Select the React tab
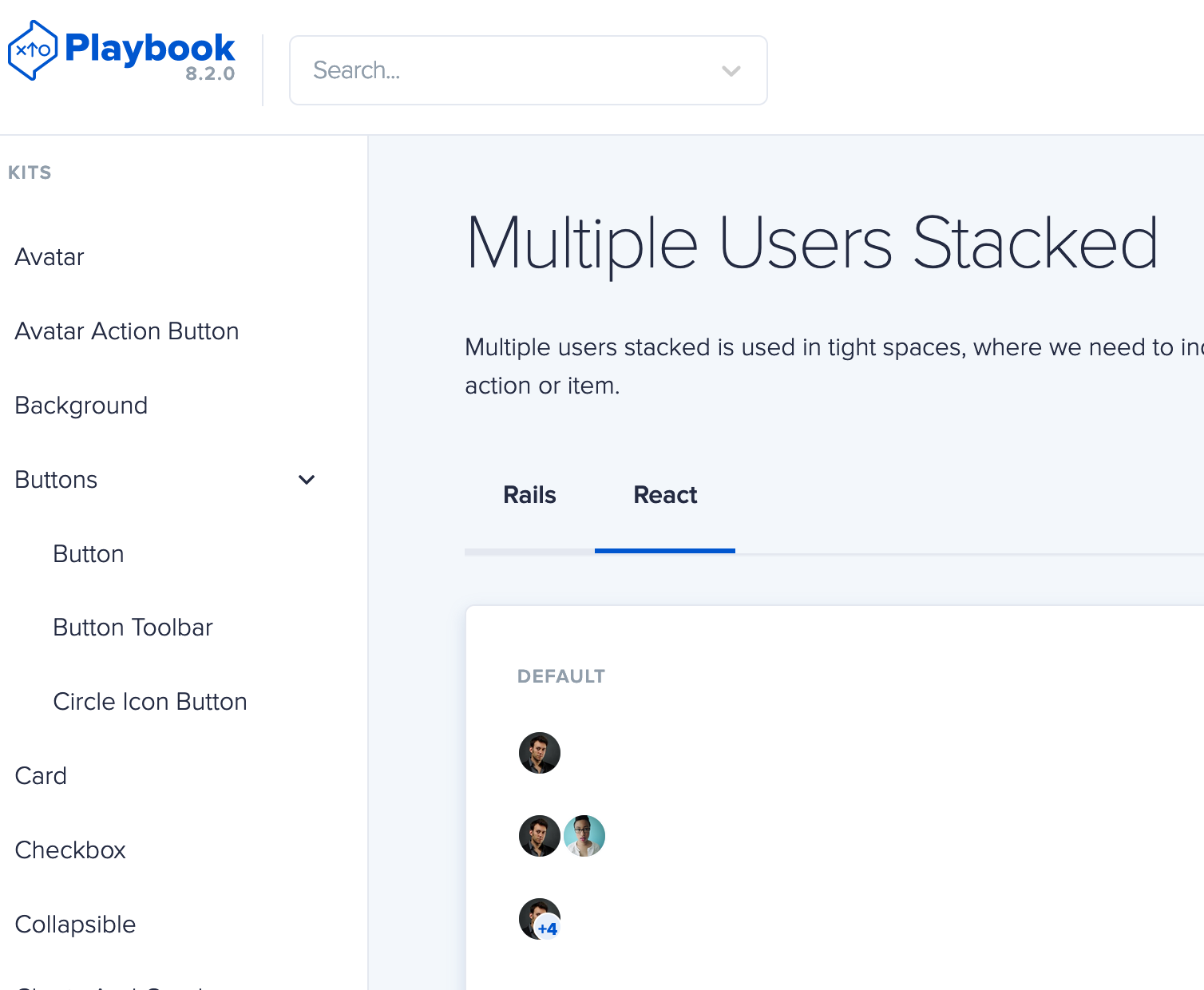The image size is (1204, 990). (665, 495)
